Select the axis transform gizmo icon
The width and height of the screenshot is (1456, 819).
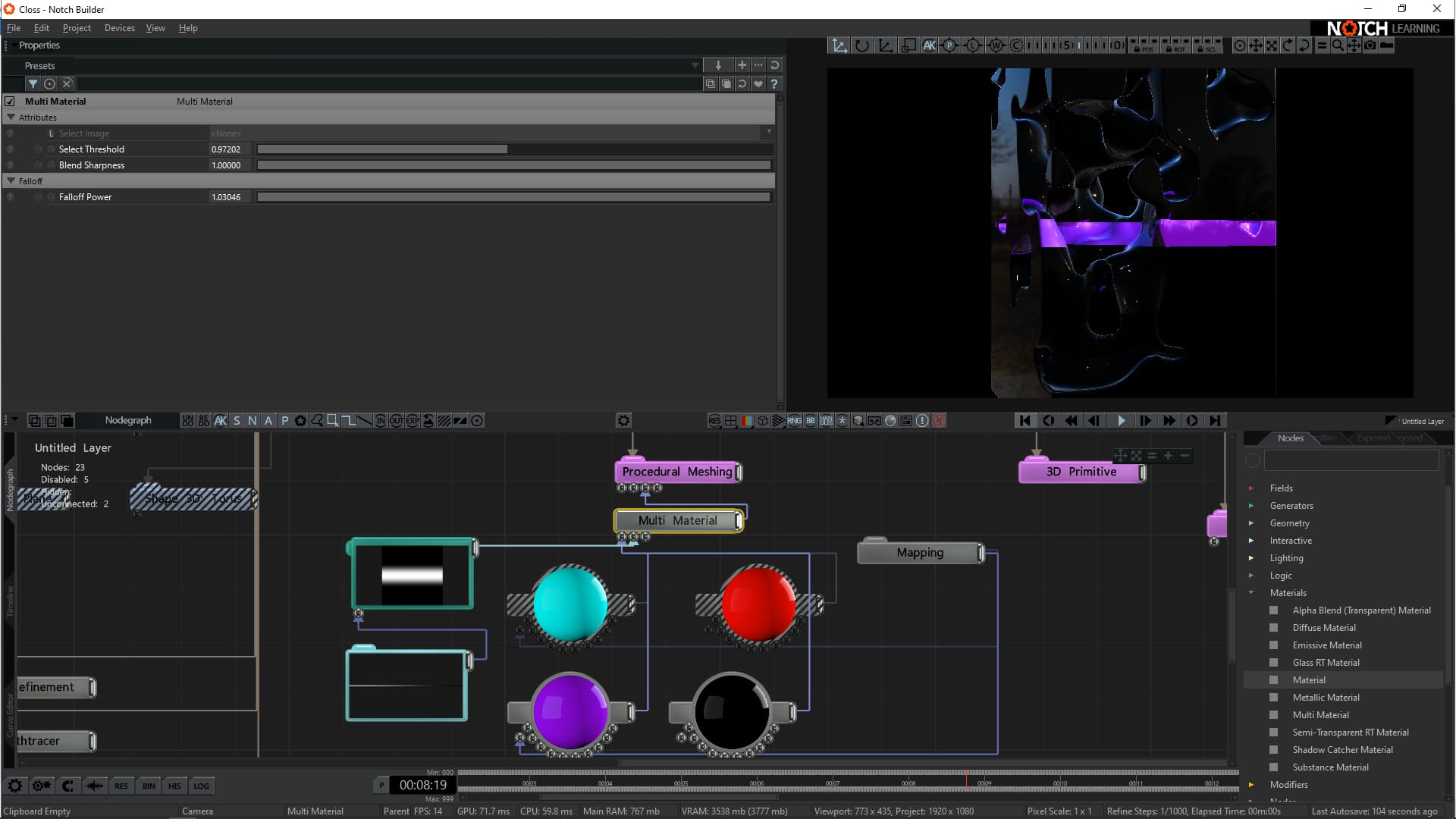coord(839,45)
